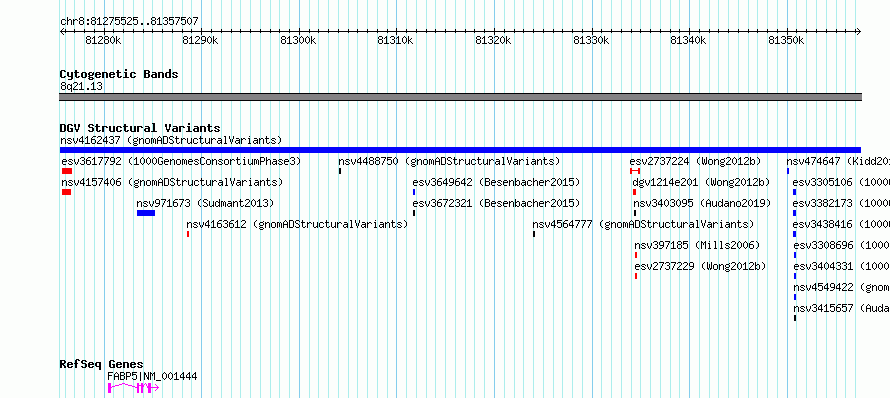Click esv3649642 (Besenbacher2015) label
This screenshot has height=398, width=890.
496,182
